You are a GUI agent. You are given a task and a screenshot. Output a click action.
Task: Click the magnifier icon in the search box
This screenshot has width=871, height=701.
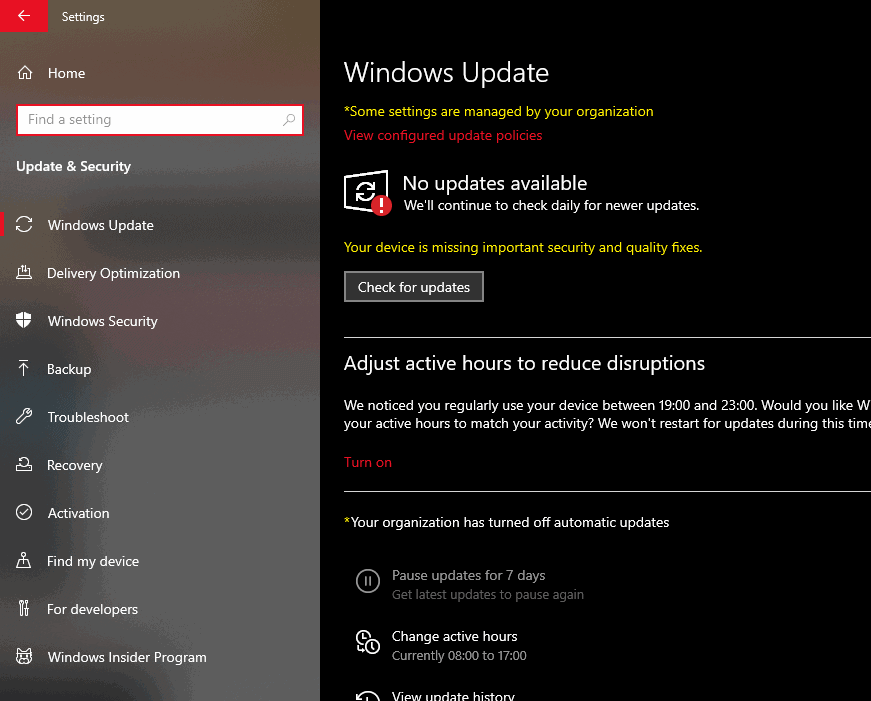click(x=289, y=119)
